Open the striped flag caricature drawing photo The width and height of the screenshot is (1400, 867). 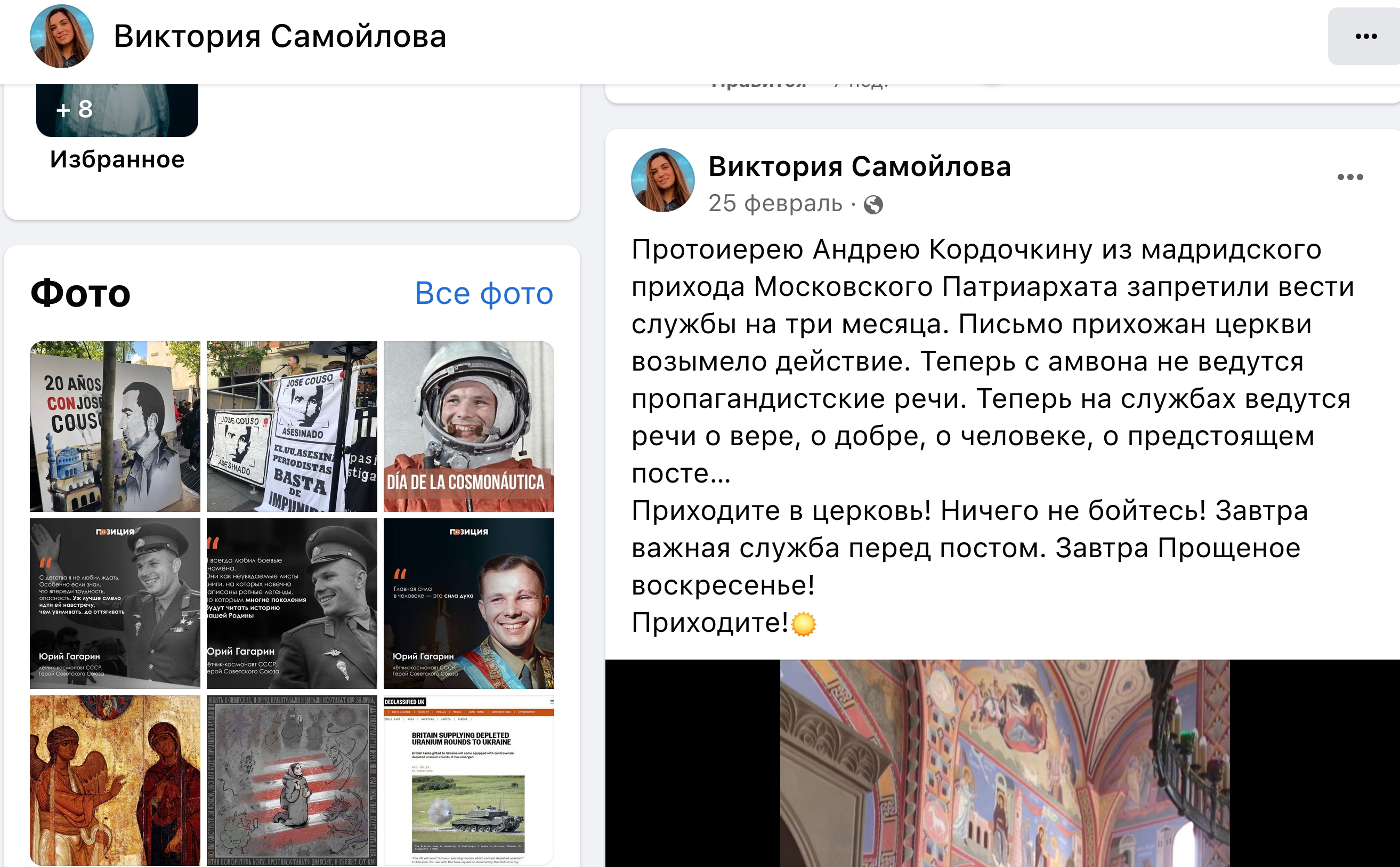point(292,780)
